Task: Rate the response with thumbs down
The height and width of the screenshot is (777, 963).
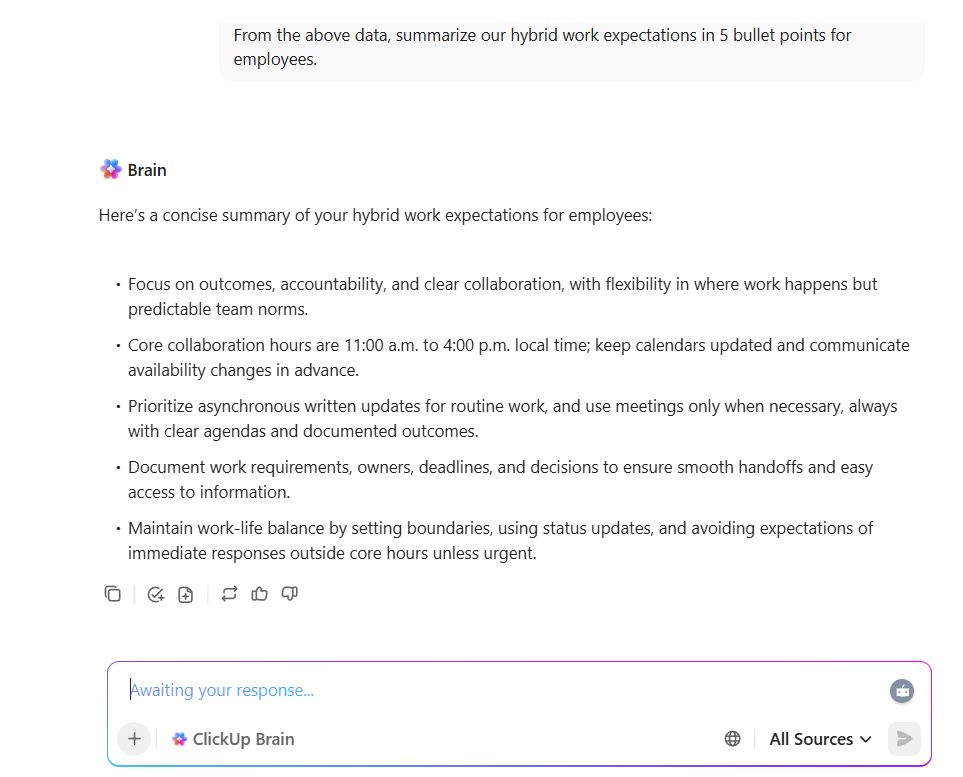Action: coord(289,593)
